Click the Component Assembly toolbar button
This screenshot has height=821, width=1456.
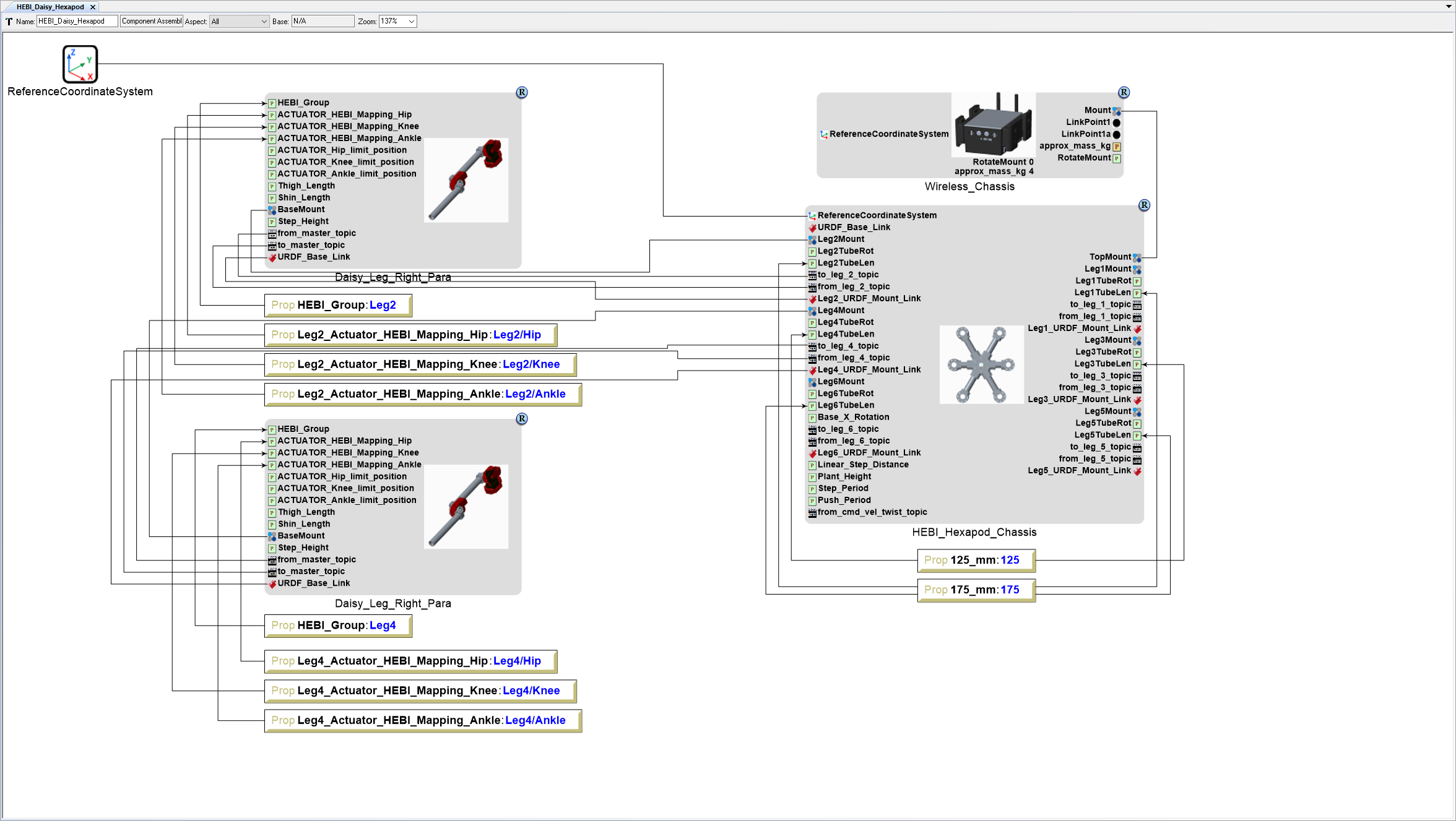[x=151, y=20]
